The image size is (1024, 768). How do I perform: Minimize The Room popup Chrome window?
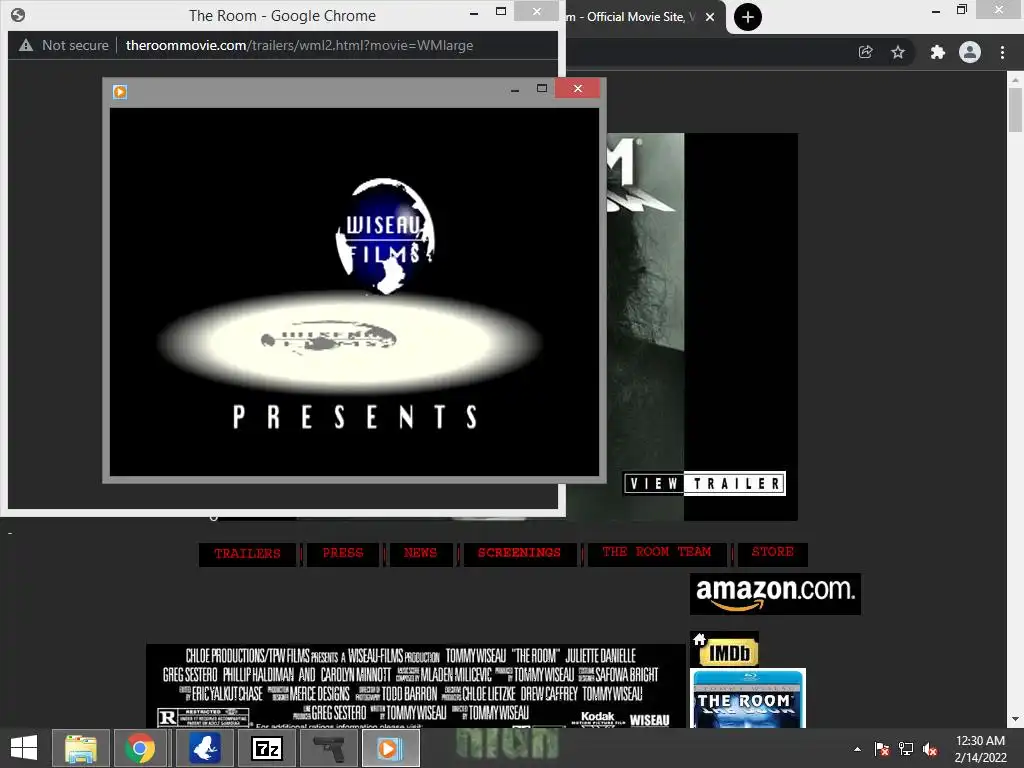[474, 12]
